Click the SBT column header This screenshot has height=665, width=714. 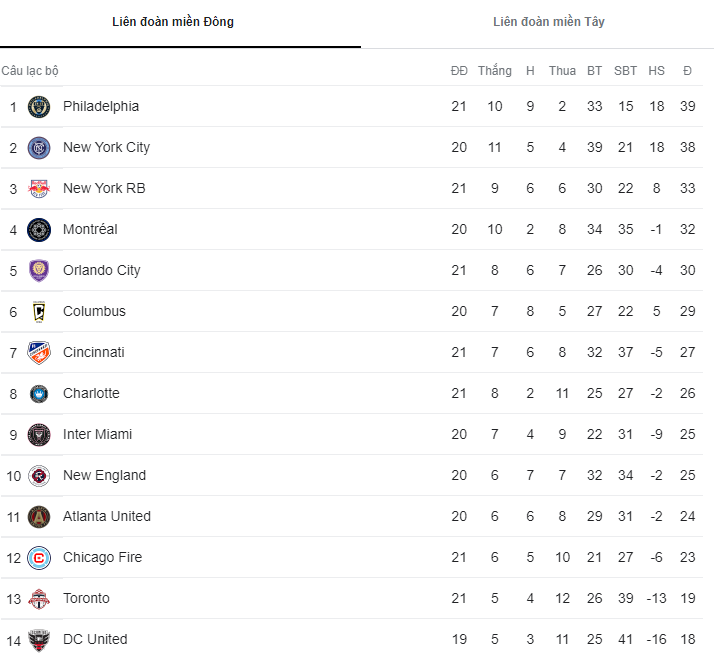click(625, 71)
